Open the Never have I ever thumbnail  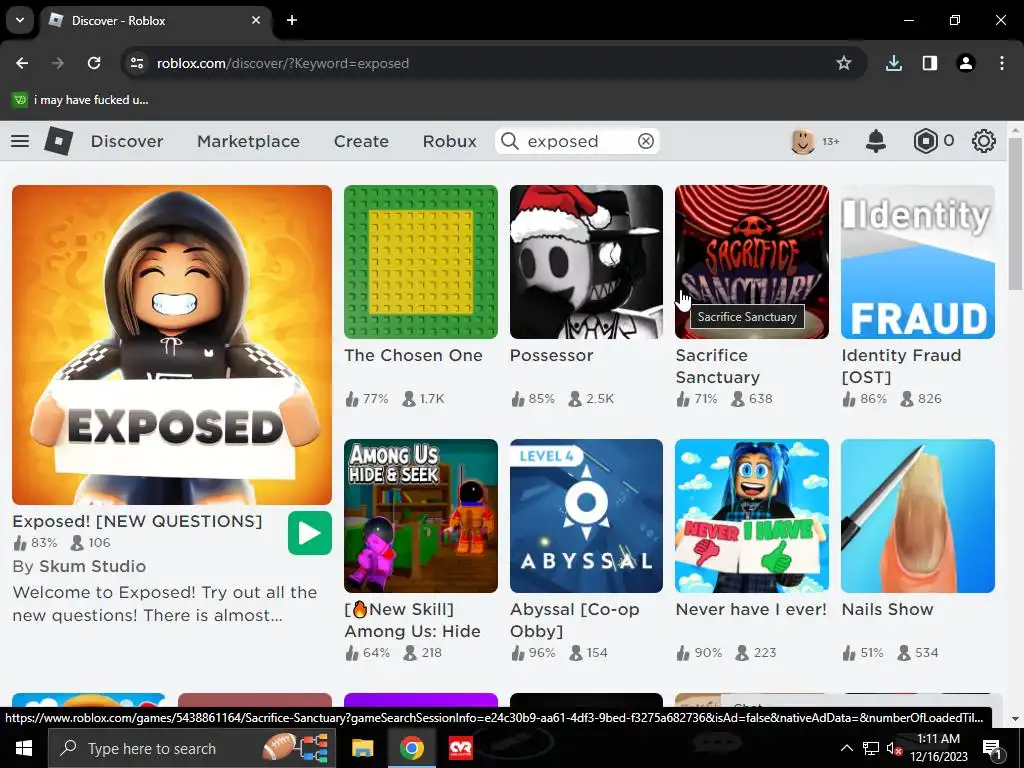(x=752, y=516)
